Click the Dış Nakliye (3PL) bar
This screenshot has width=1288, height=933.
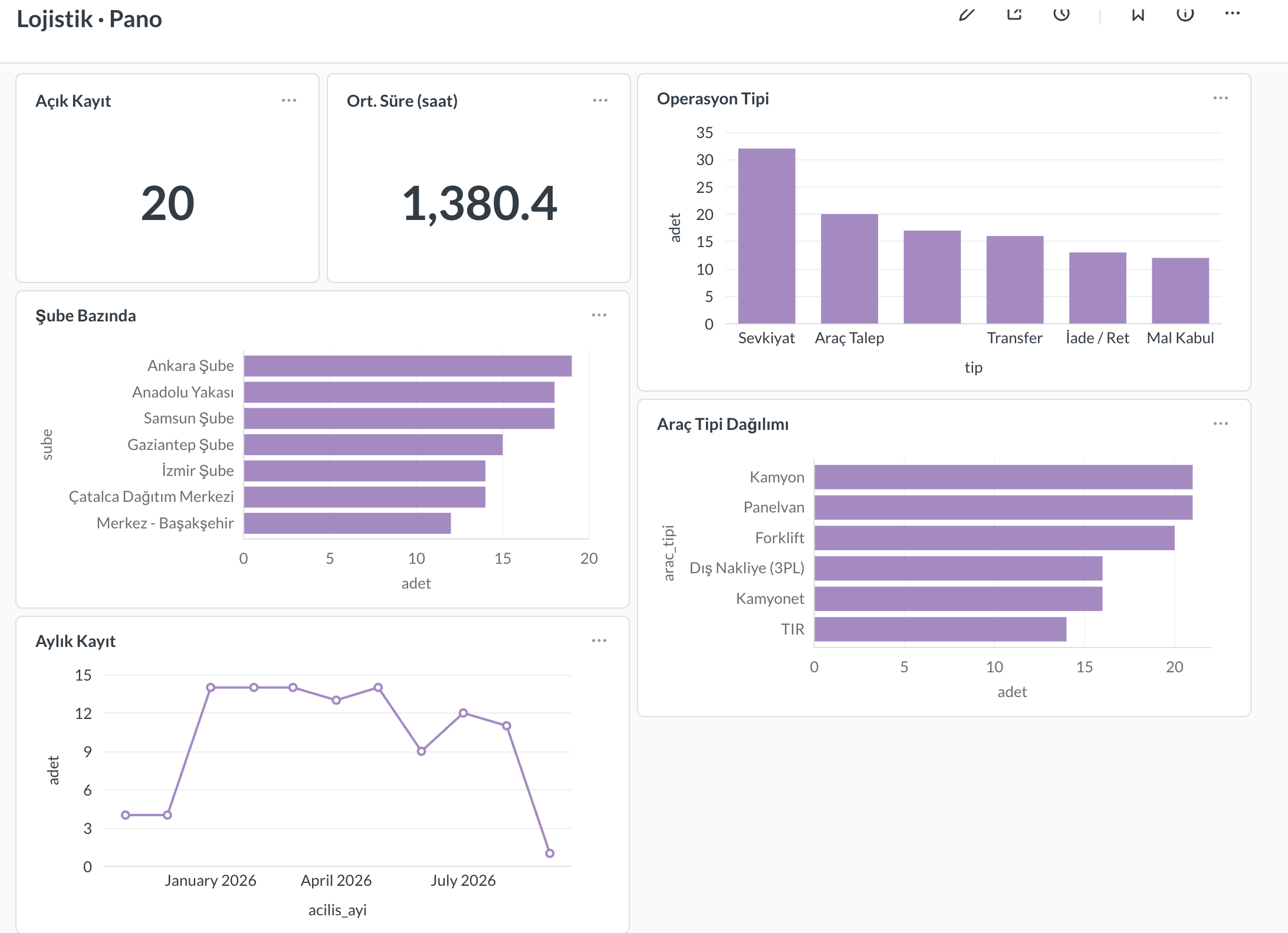click(958, 568)
